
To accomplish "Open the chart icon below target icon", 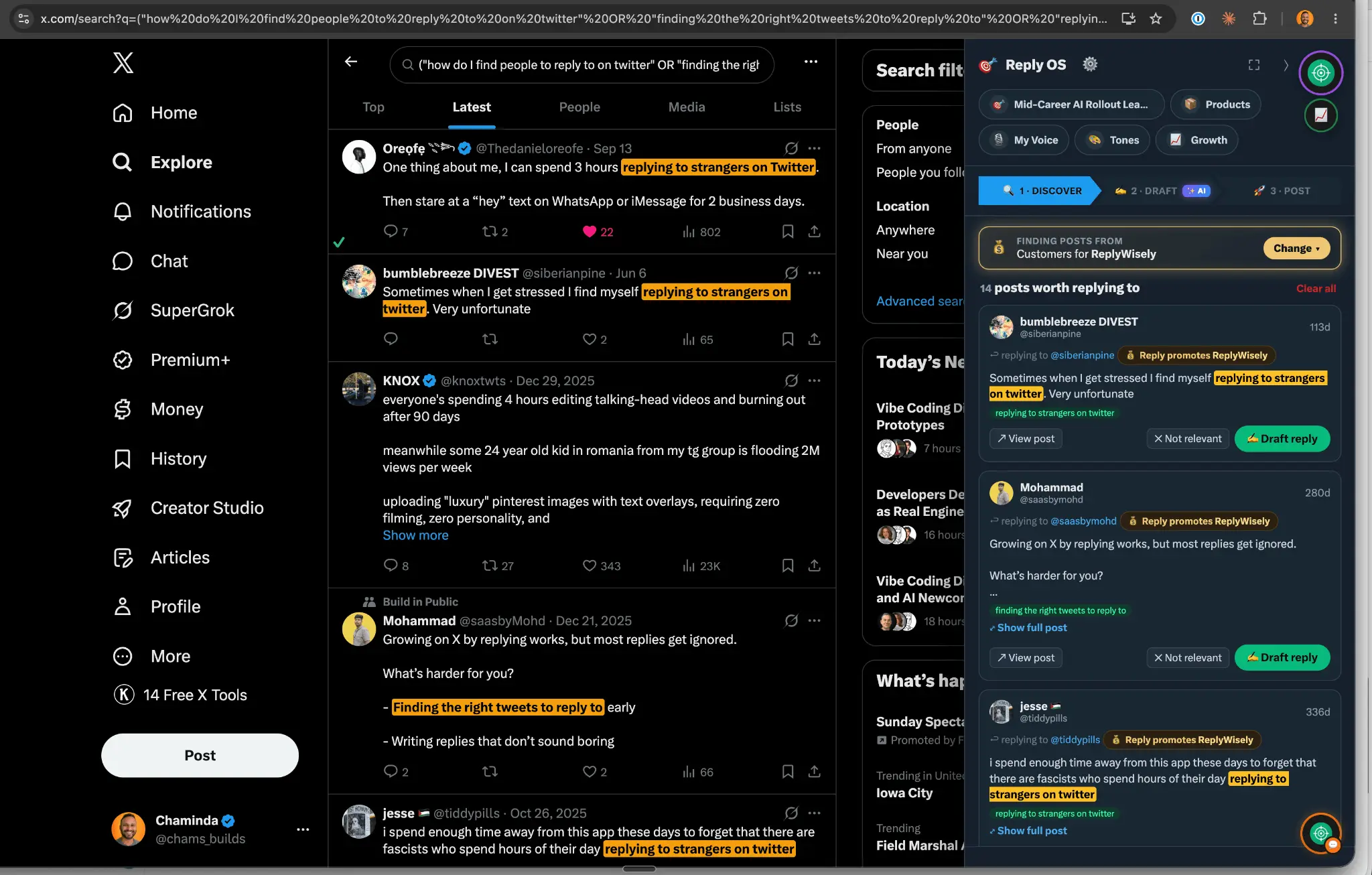I will click(x=1320, y=115).
